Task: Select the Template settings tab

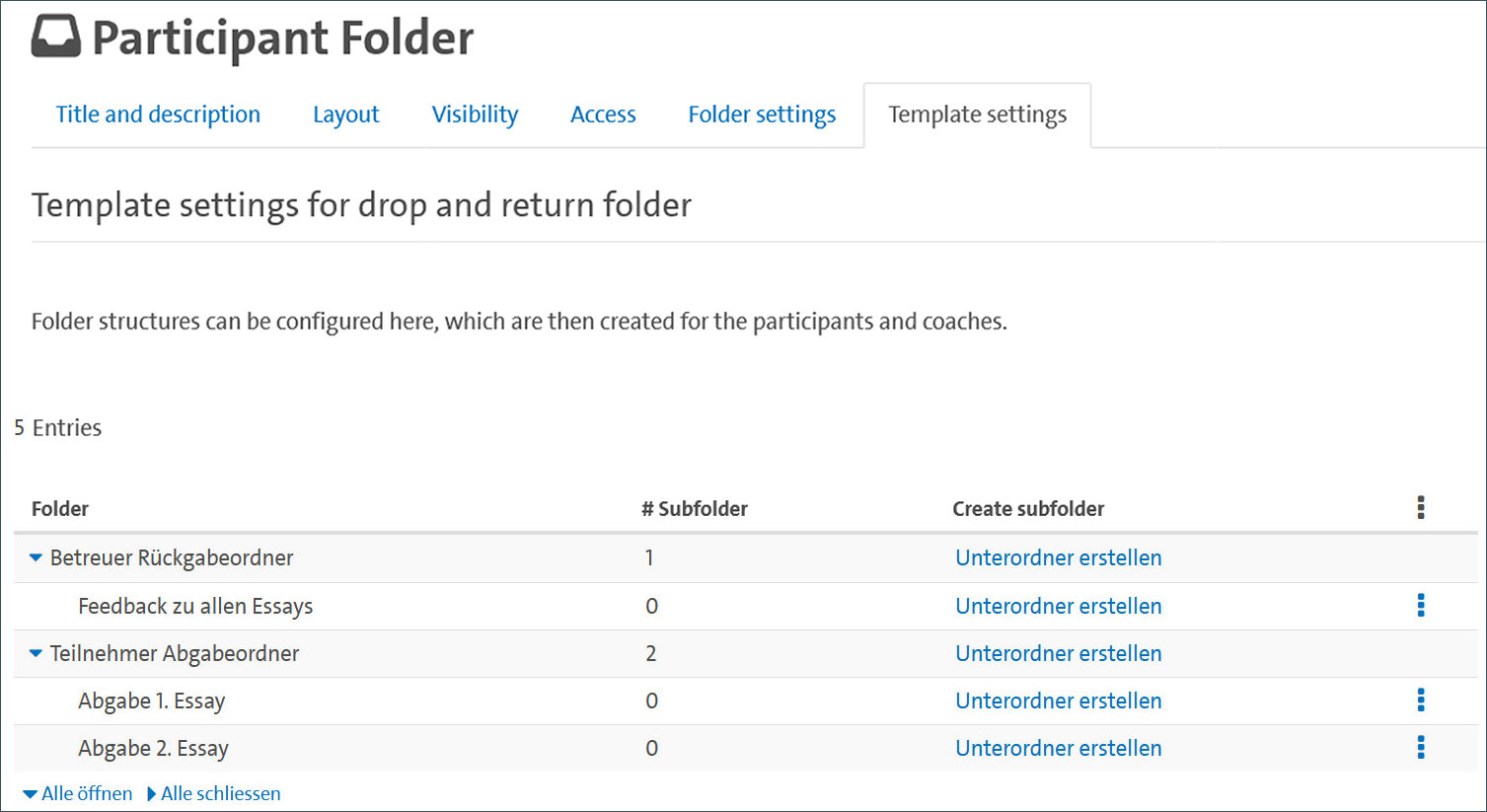Action: coord(977,115)
